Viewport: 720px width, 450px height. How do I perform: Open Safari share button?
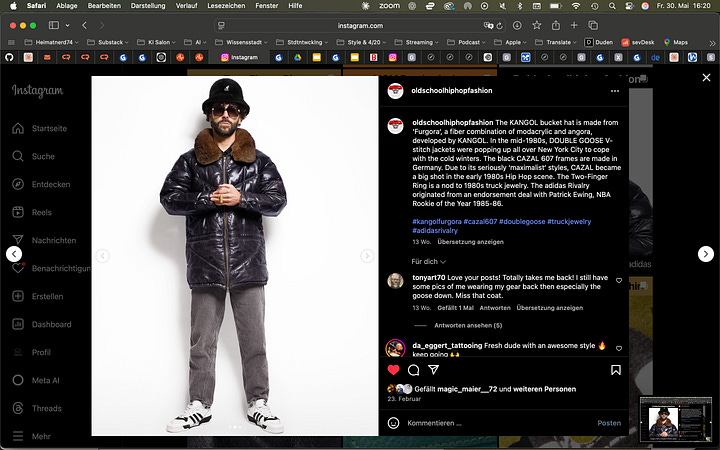[x=556, y=25]
